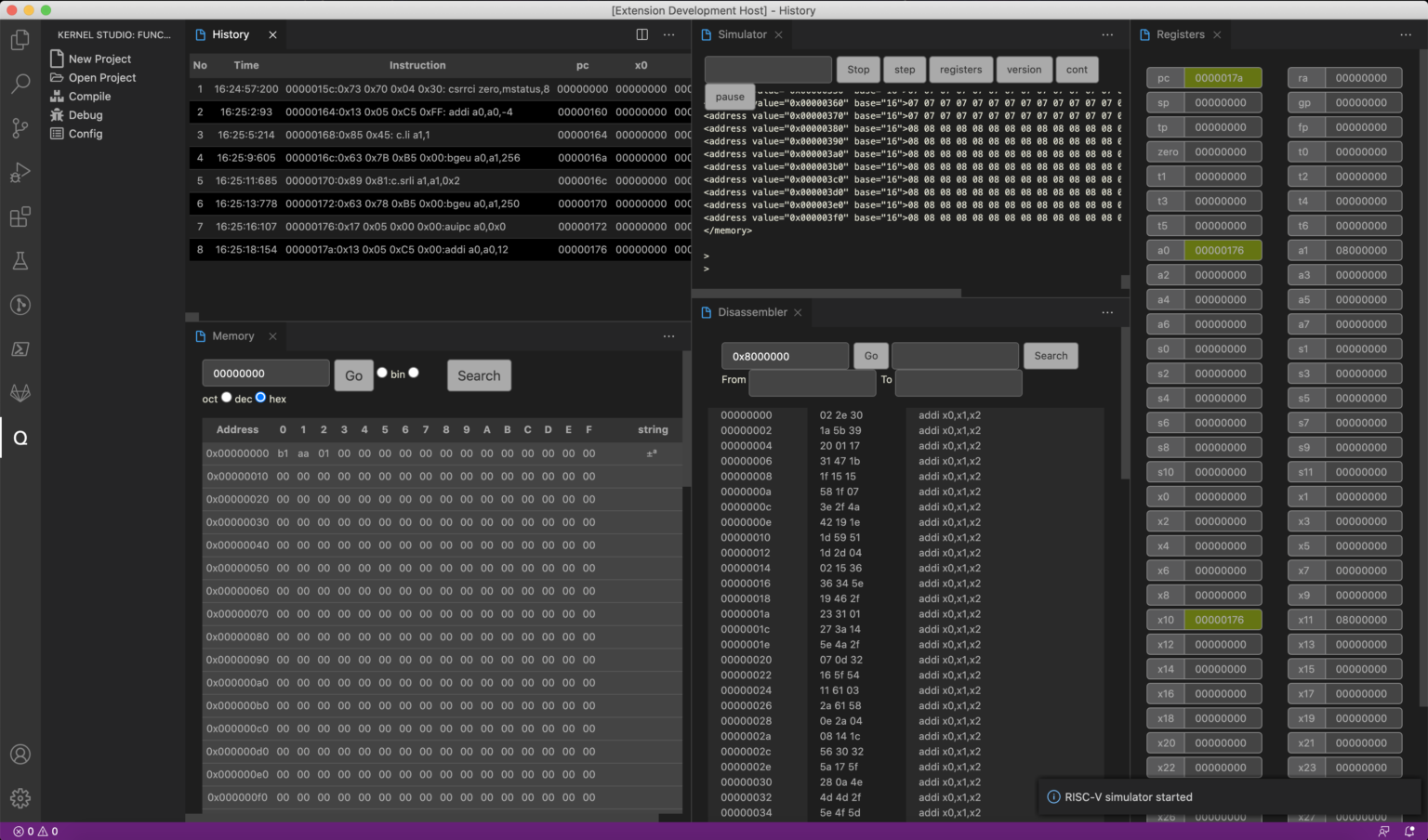Open the Q panel from the activity bar
Image resolution: width=1428 pixels, height=840 pixels.
coord(20,438)
